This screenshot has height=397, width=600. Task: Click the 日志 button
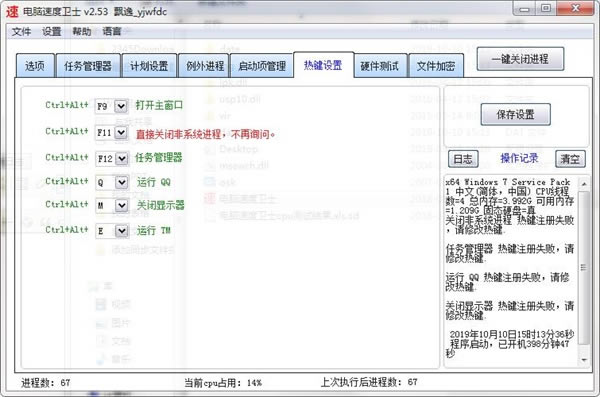463,158
